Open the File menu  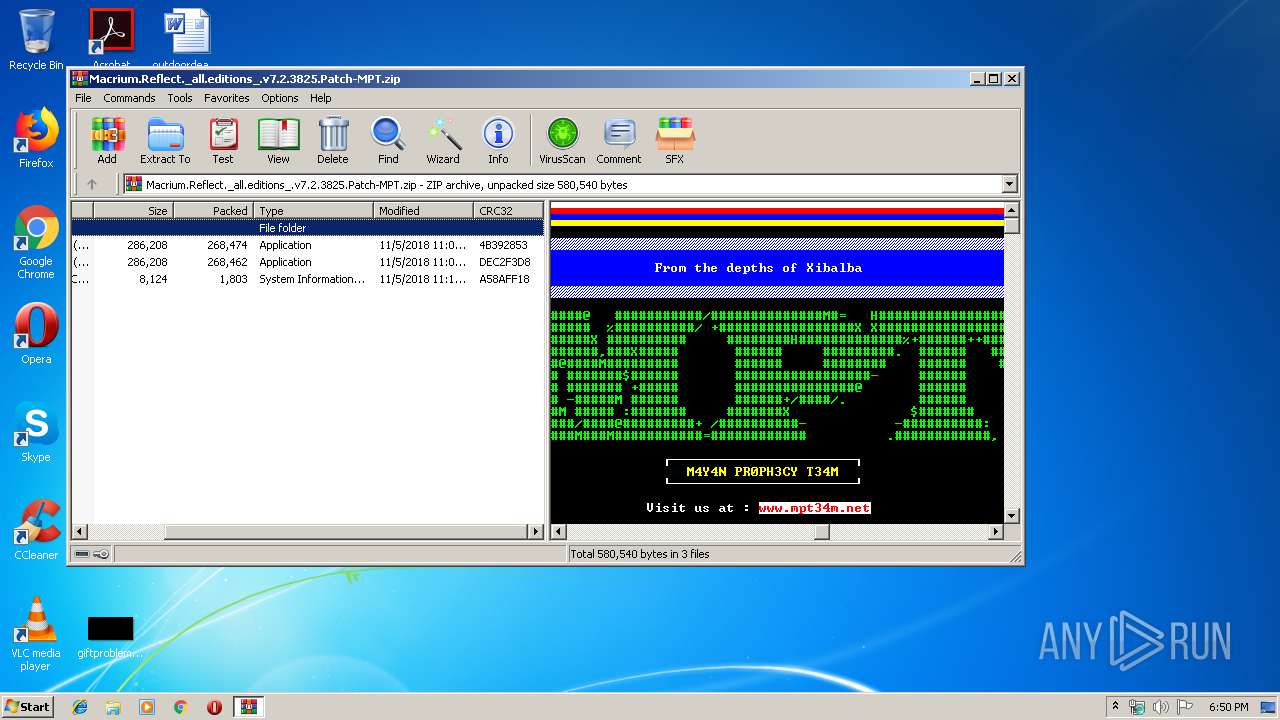tap(83, 98)
